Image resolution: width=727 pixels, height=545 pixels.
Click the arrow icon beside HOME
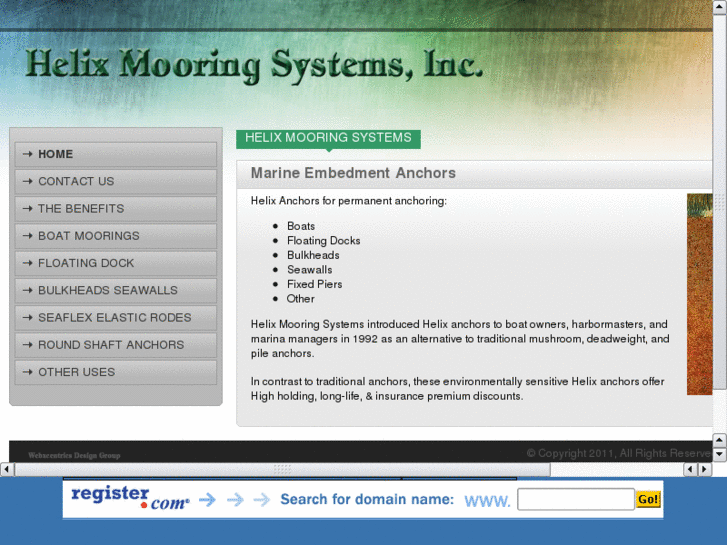28,154
